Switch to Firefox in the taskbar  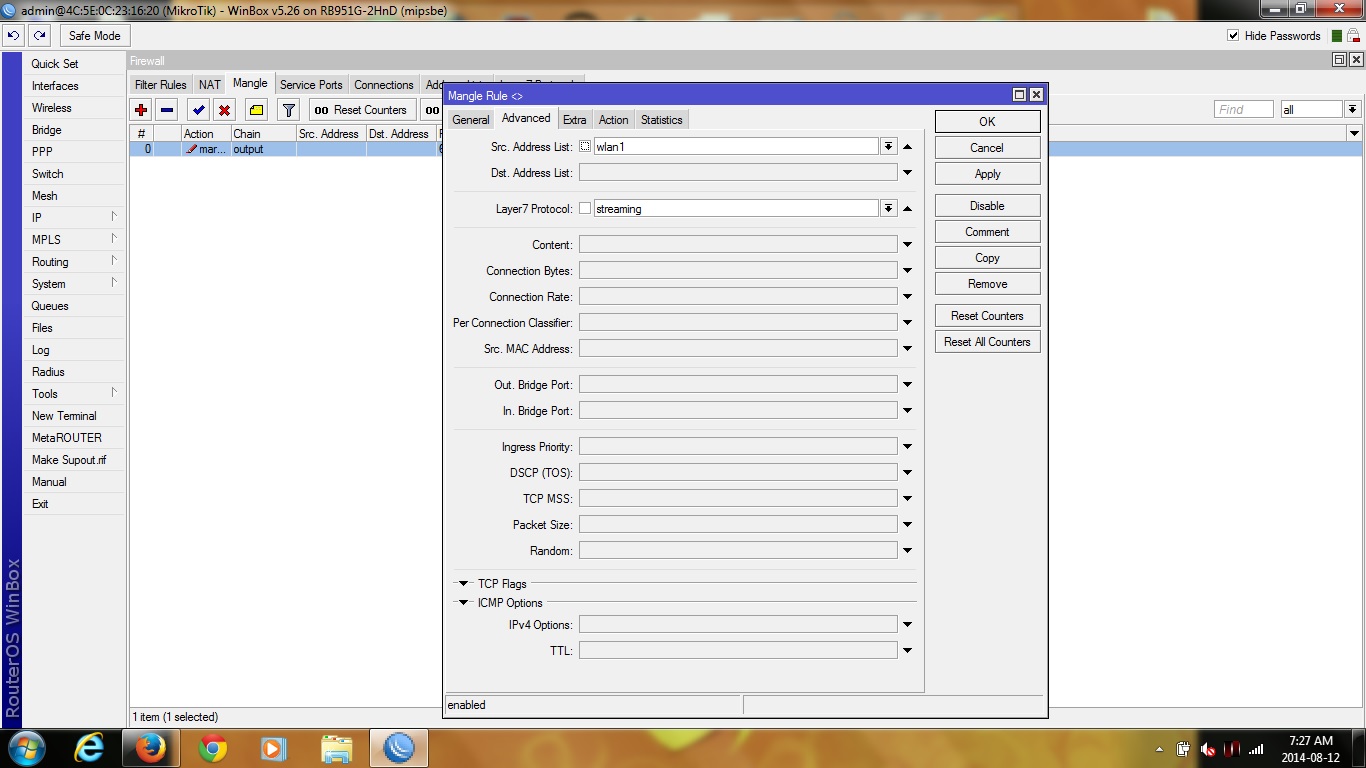click(x=150, y=748)
